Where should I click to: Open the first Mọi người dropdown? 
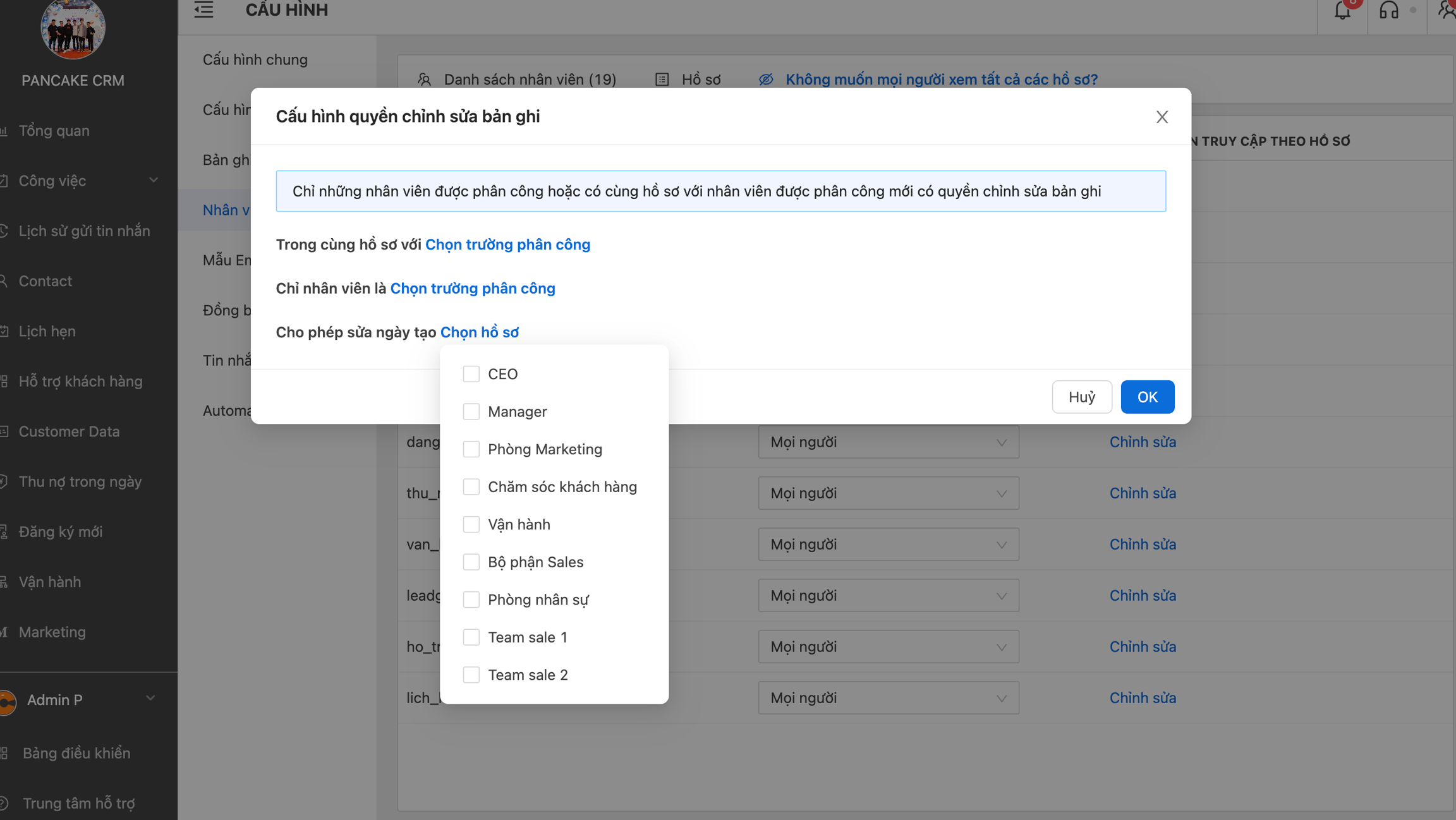tap(888, 442)
